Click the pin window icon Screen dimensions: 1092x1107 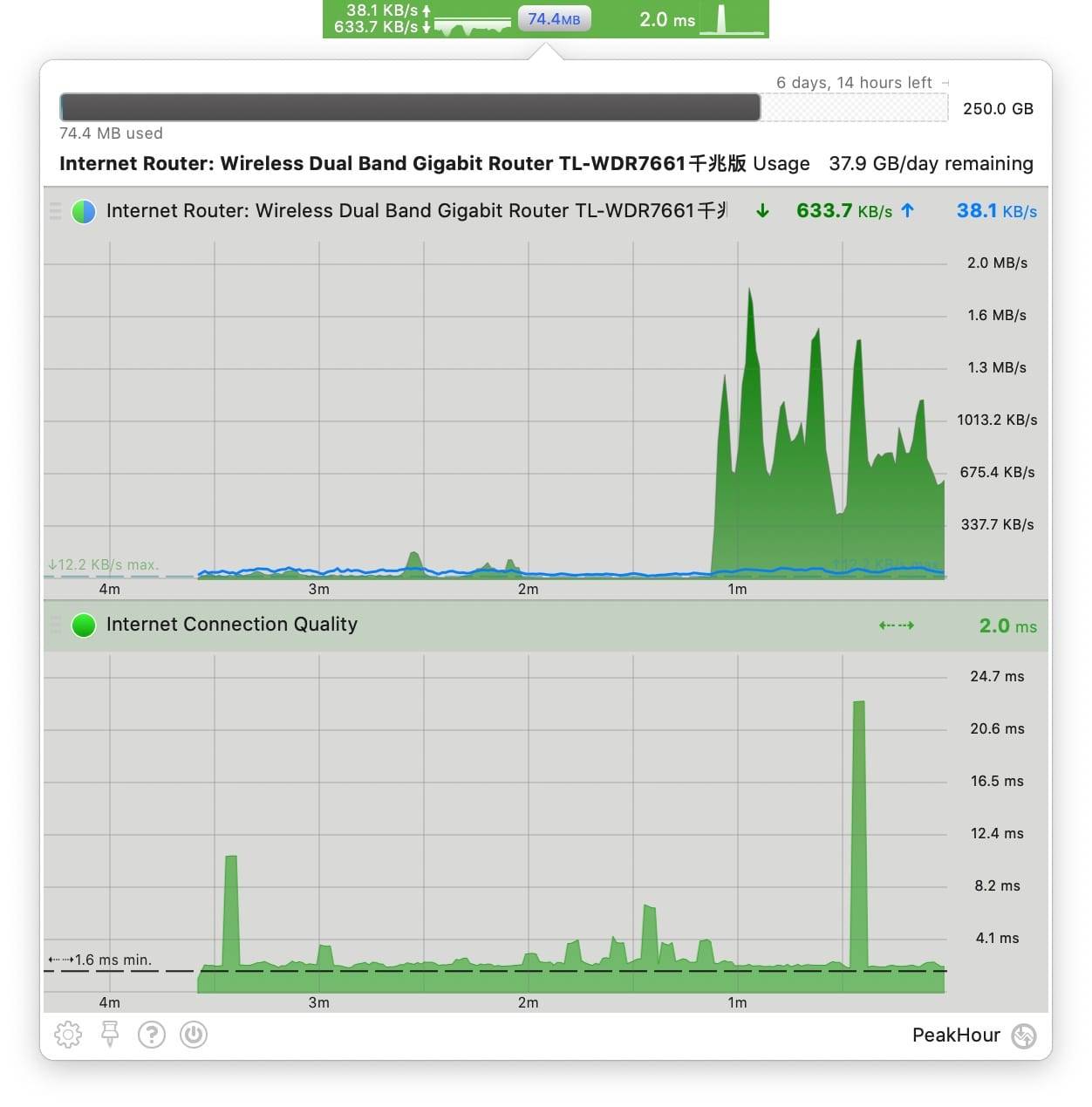coord(110,1035)
